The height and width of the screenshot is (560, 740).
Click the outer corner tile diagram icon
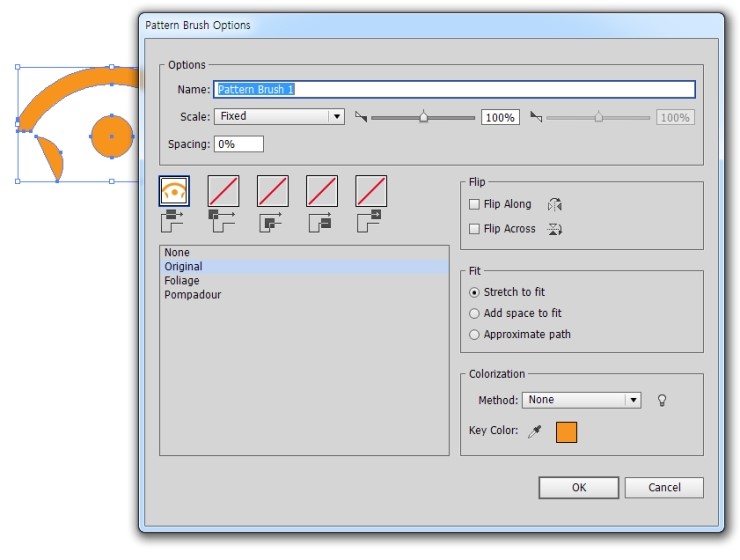tap(222, 221)
